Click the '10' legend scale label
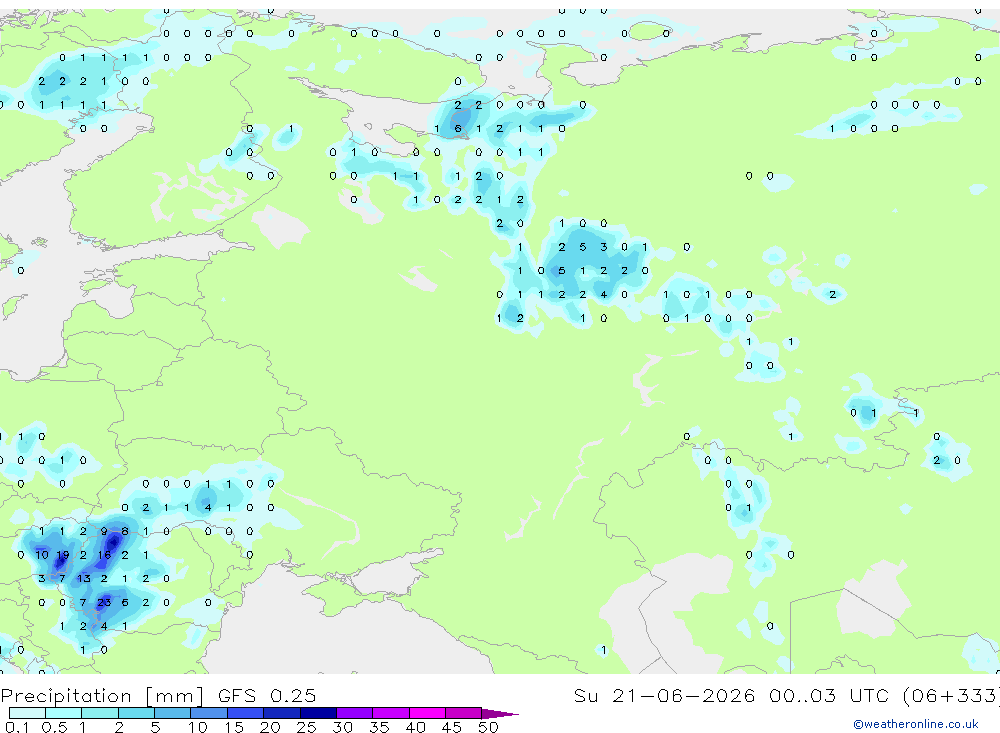 click(198, 727)
